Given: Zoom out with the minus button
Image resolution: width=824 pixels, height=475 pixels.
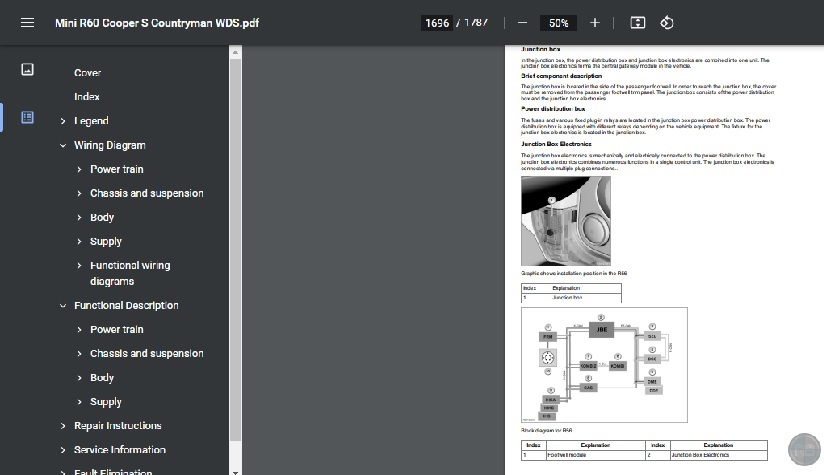Looking at the screenshot, I should (522, 23).
